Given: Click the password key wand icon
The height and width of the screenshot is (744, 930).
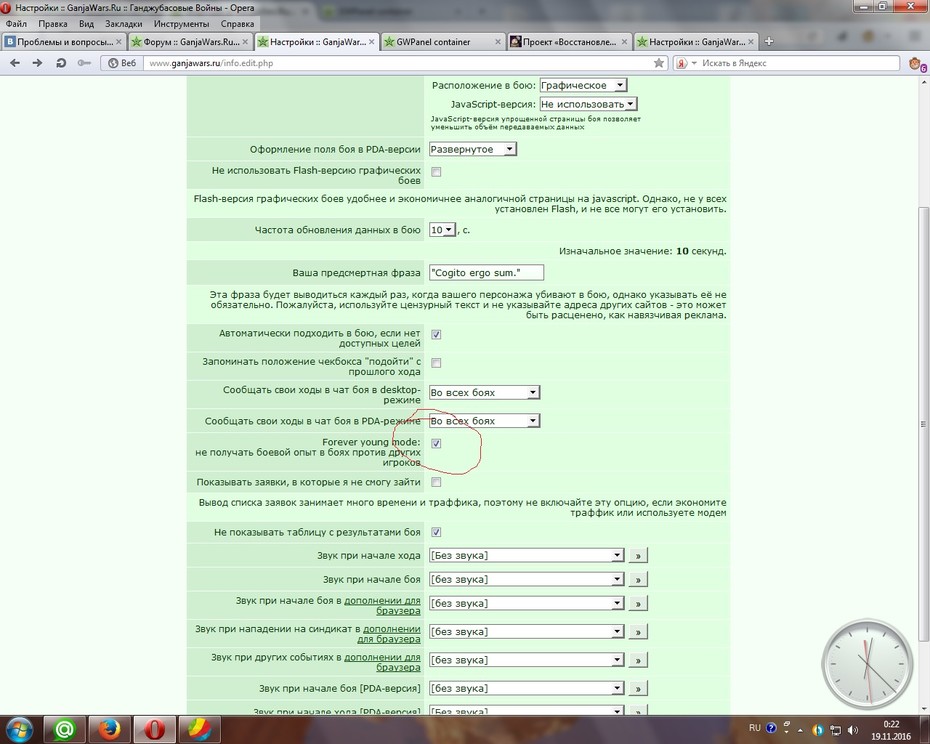Looking at the screenshot, I should coord(84,63).
